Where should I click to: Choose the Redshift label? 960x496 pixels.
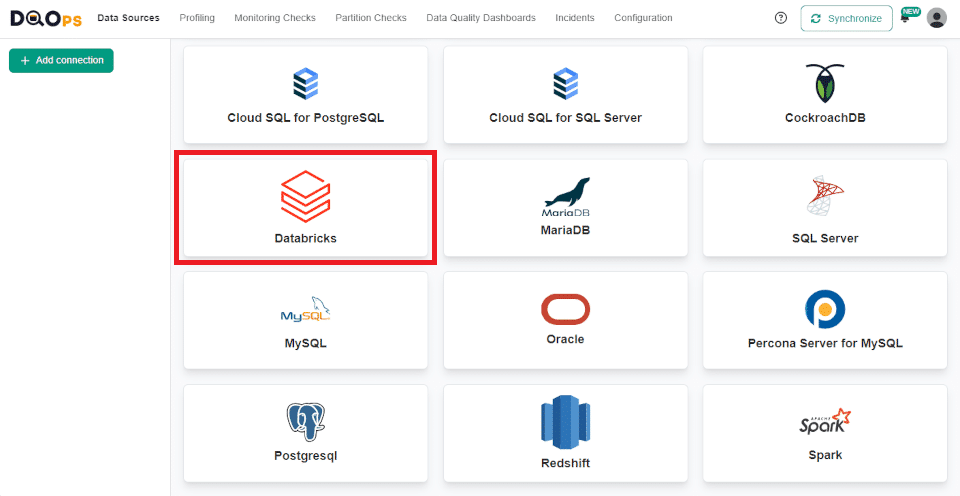tap(565, 464)
